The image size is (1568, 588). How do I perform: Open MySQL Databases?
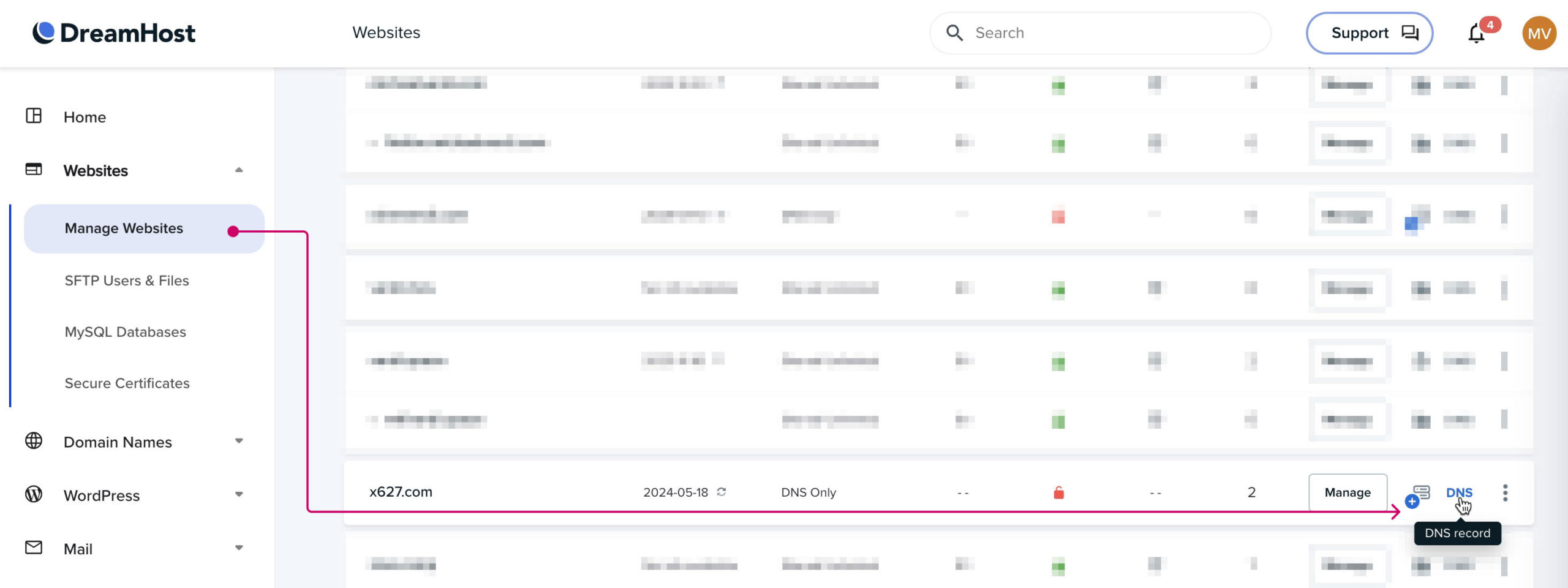click(126, 332)
